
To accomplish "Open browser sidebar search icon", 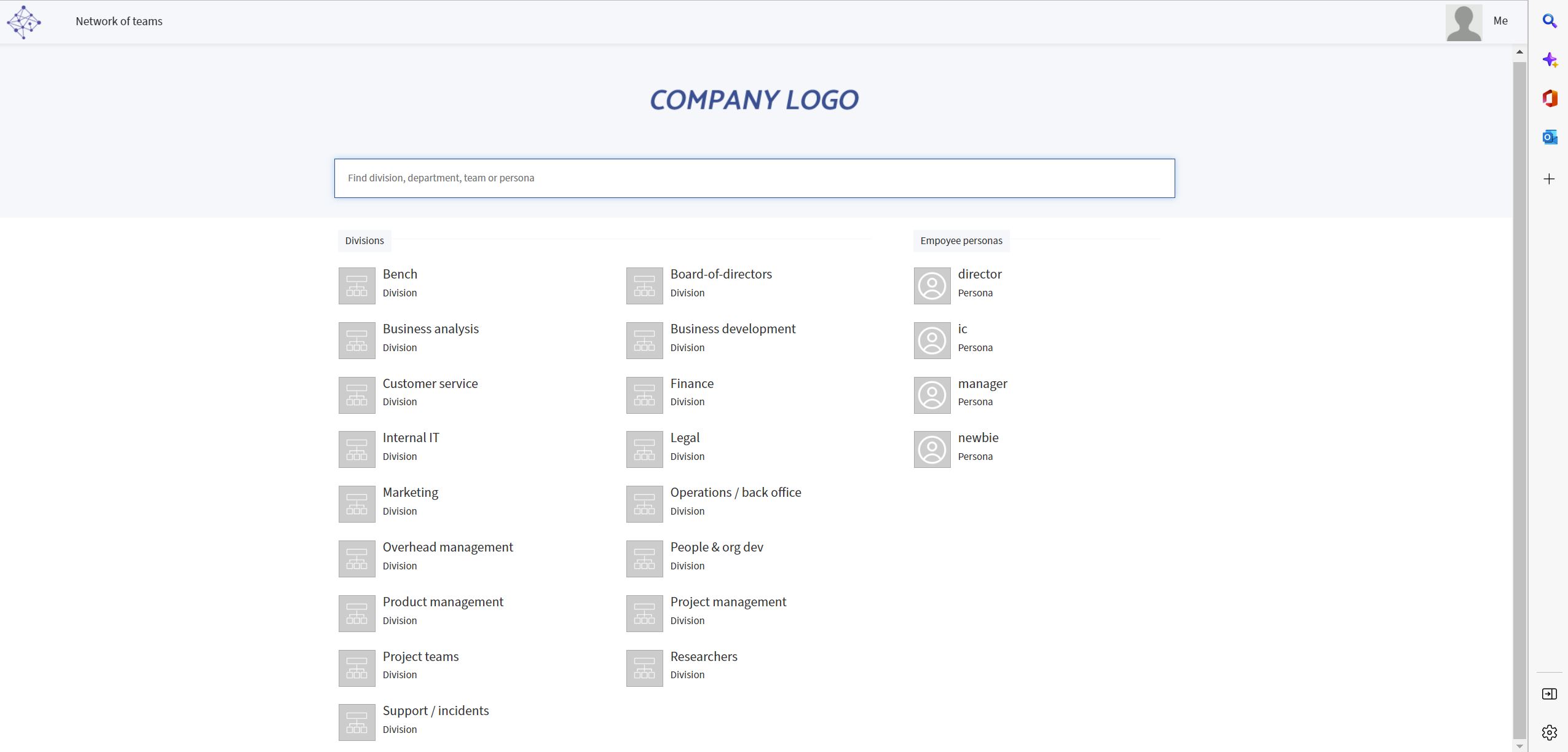I will coord(1549,22).
